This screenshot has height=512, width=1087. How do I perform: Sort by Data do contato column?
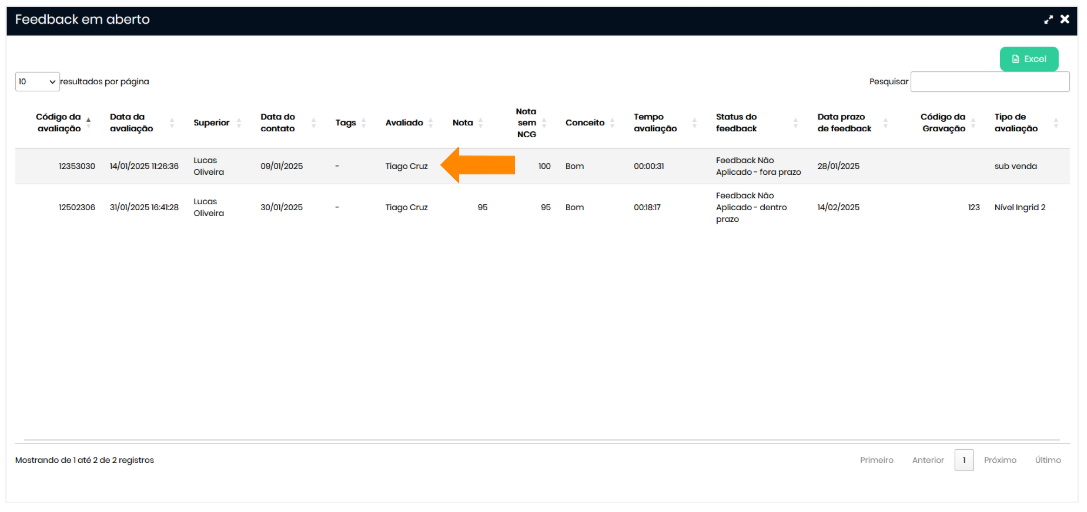pyautogui.click(x=278, y=123)
